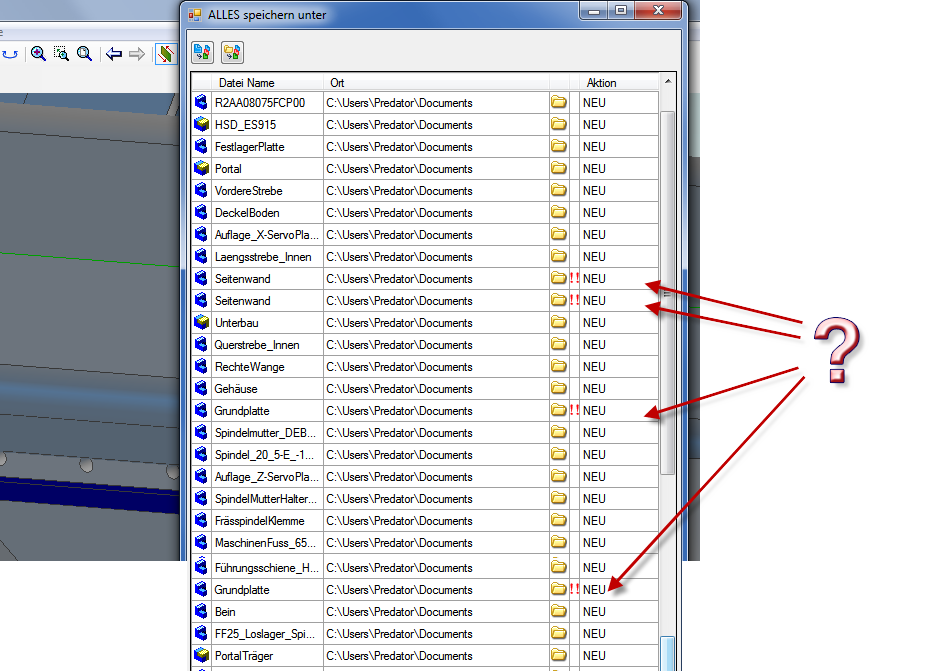The width and height of the screenshot is (939, 671).
Task: Open folder browser for FestlagerPlatte row
Action: [x=559, y=146]
